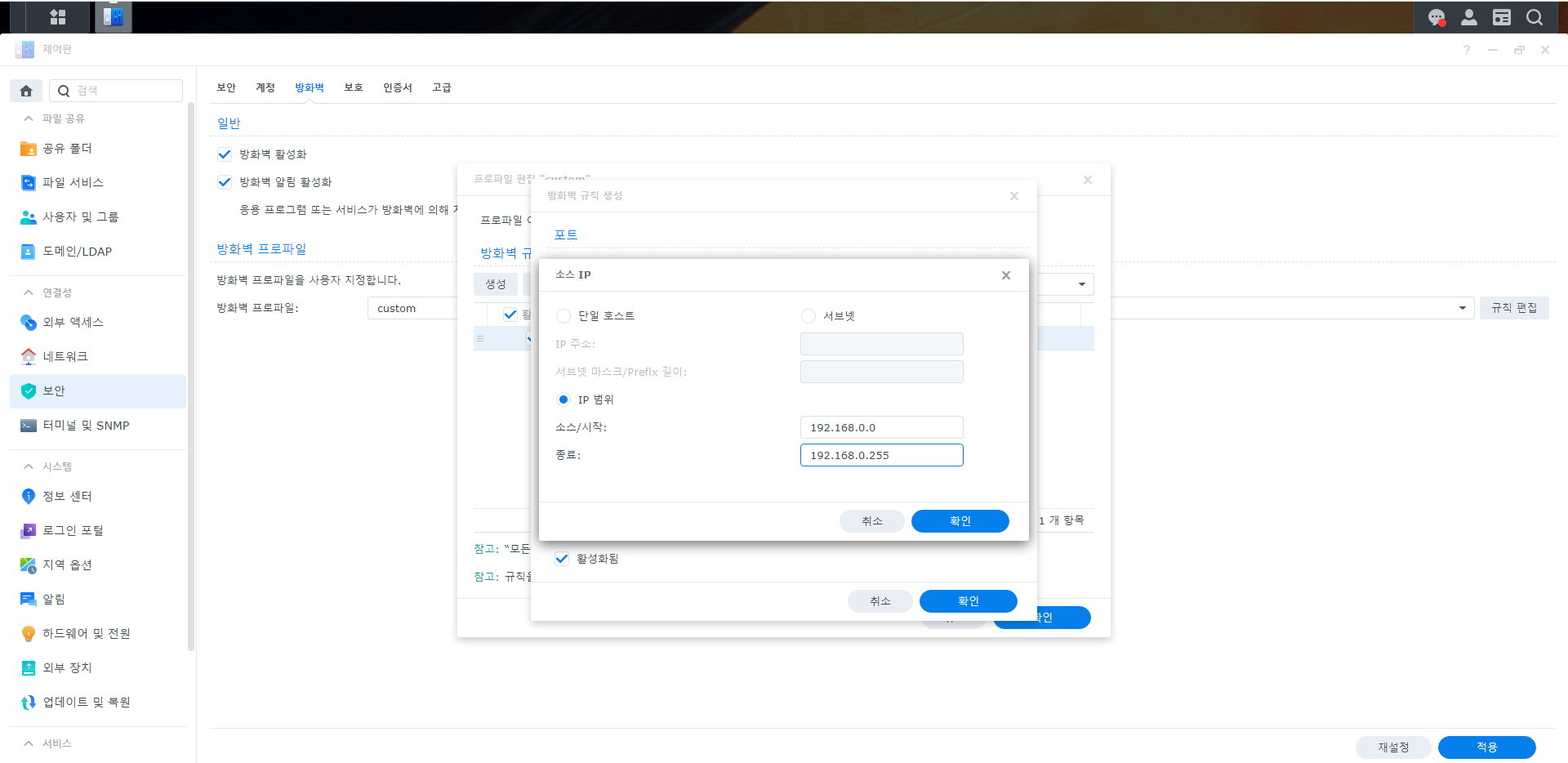Click 소스/시작 IP input field
The height and width of the screenshot is (763, 1568).
[882, 427]
